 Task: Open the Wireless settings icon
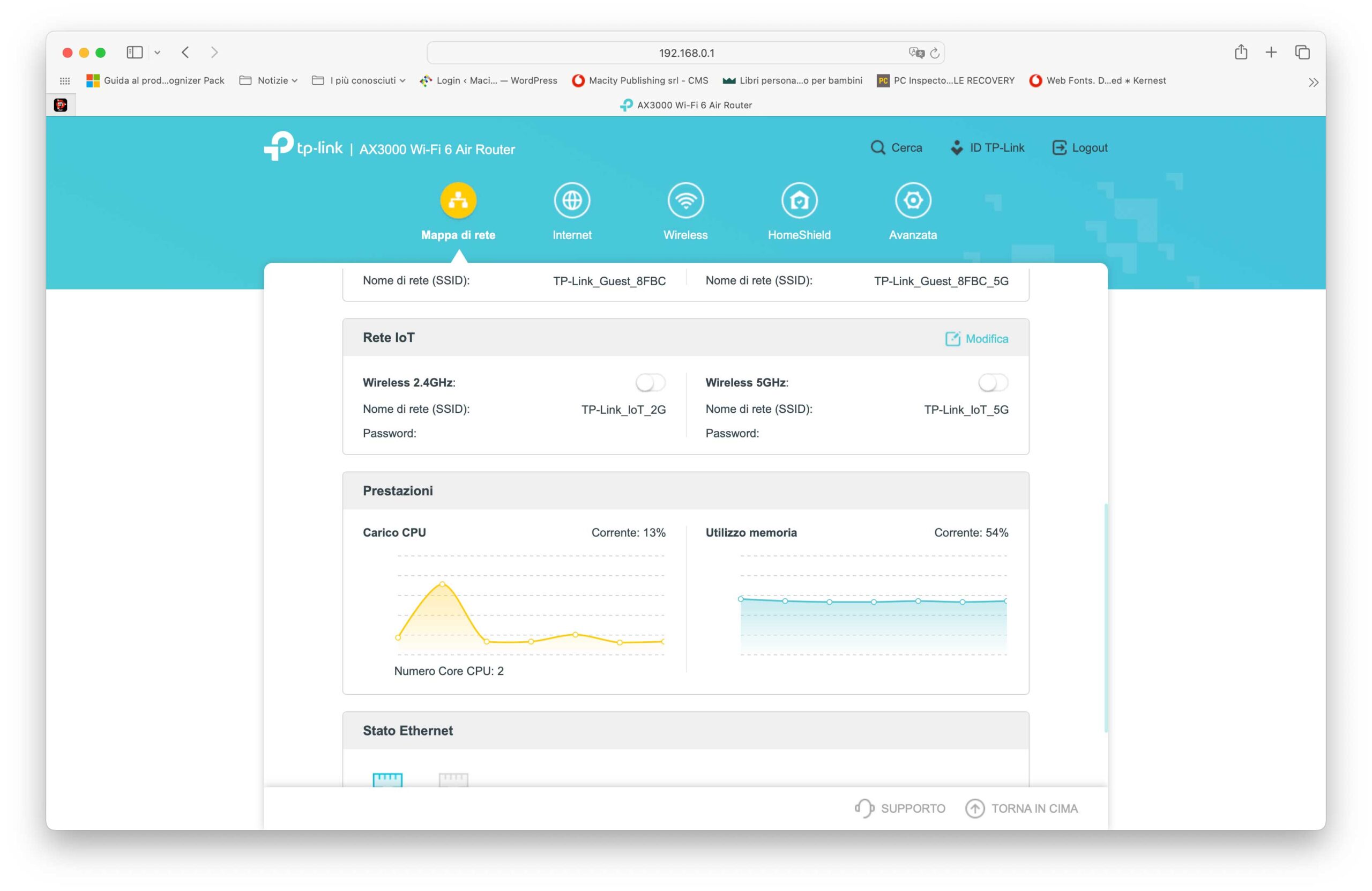pos(685,201)
